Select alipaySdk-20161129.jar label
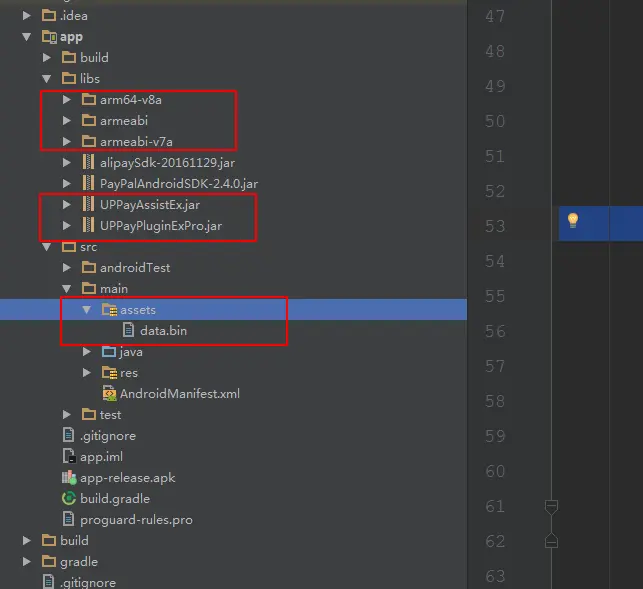Screen dimensions: 643x589 168,163
